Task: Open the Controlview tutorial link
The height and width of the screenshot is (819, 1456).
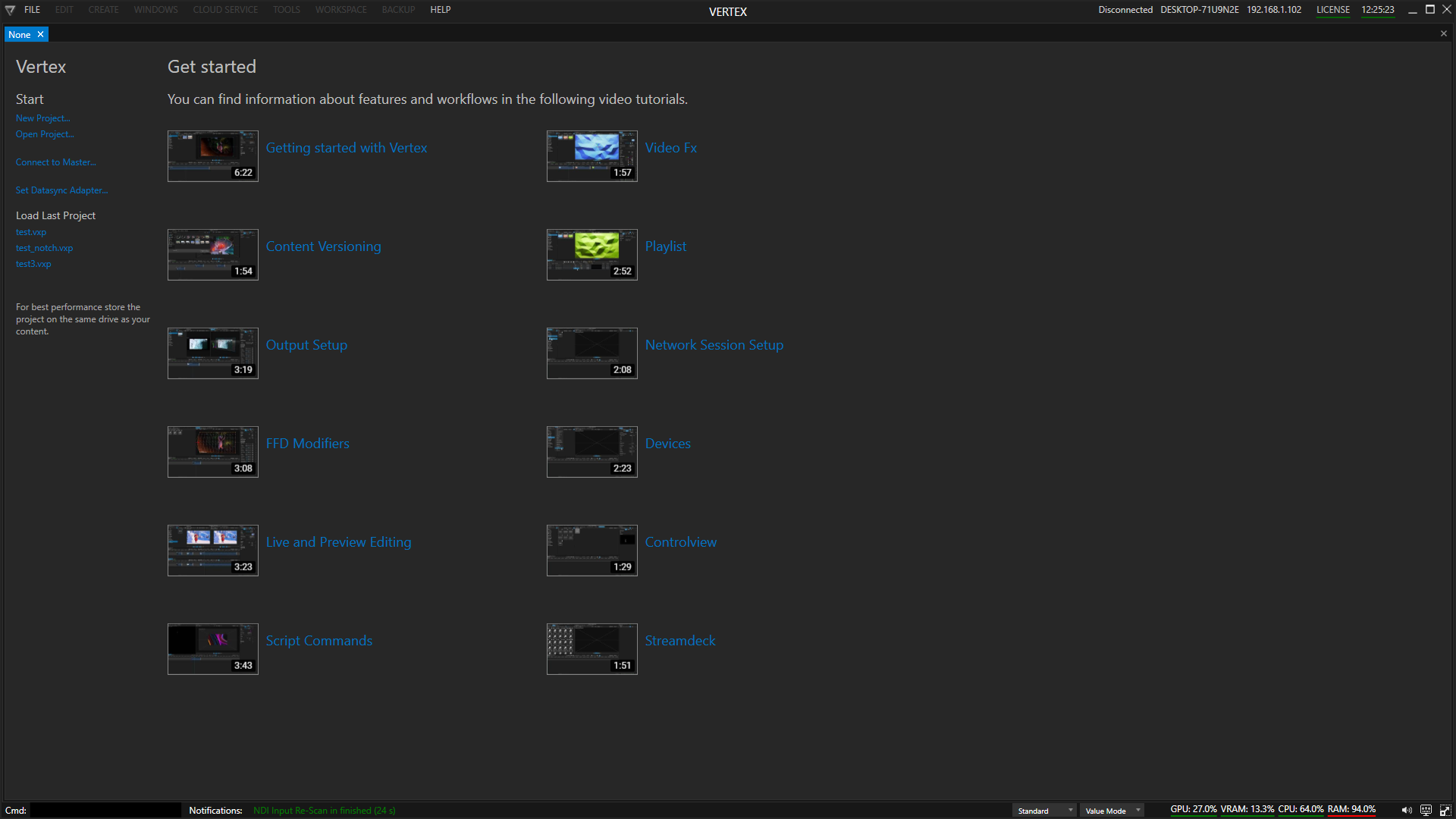Action: pos(681,542)
